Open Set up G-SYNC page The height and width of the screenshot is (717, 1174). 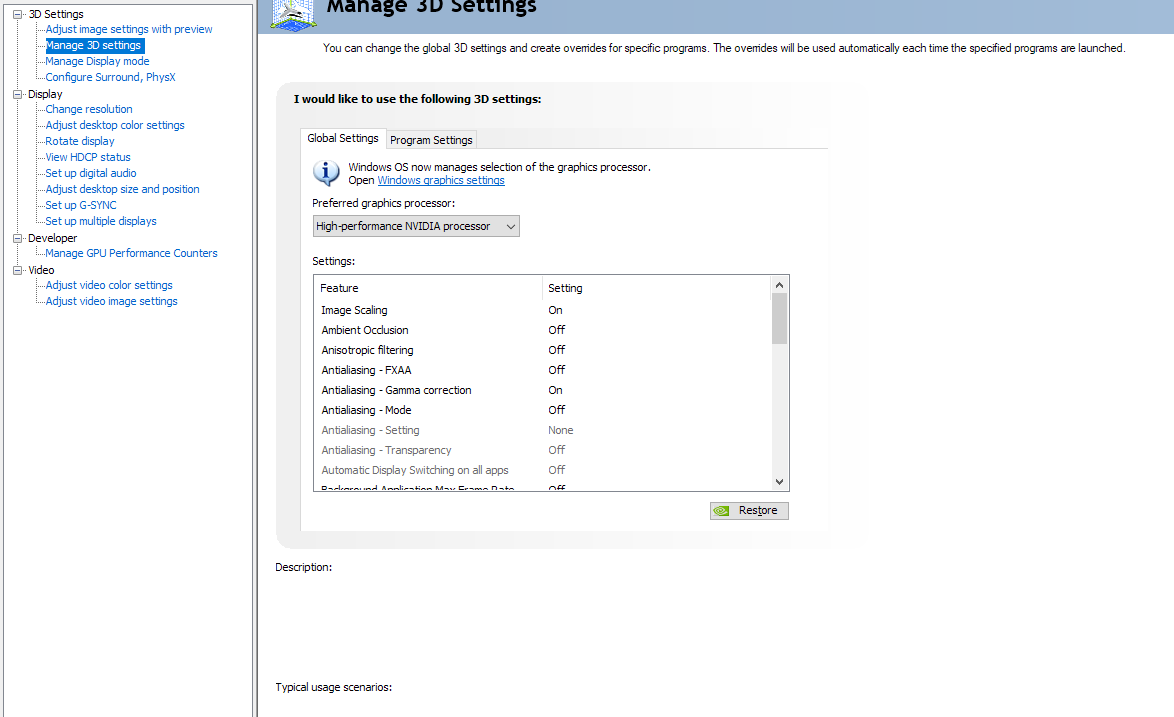(x=81, y=205)
